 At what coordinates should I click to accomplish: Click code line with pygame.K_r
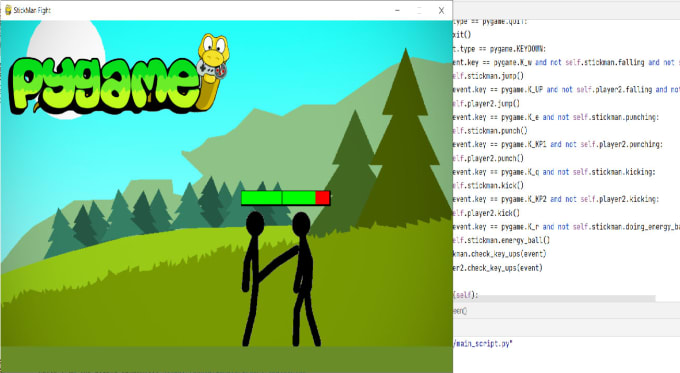(566, 227)
